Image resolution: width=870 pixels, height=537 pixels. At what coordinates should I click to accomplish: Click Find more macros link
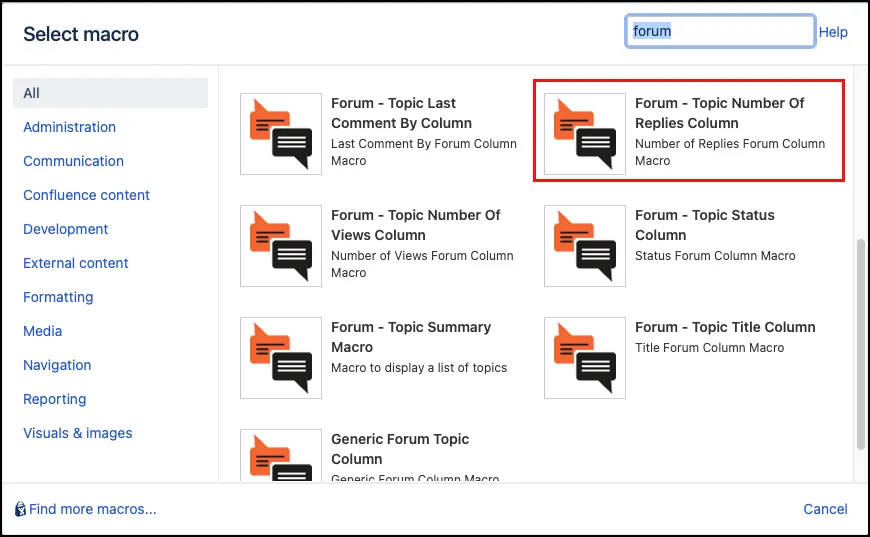click(93, 509)
